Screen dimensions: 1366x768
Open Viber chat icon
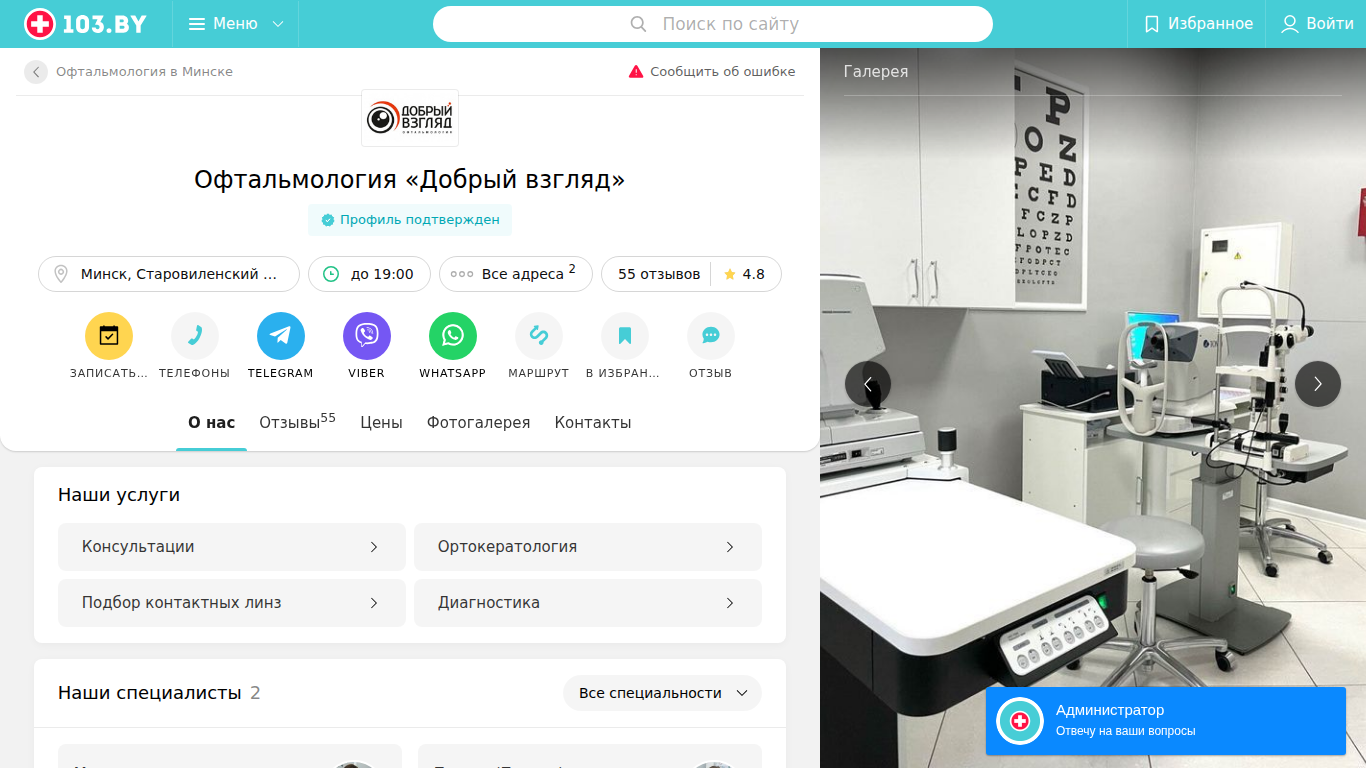[x=367, y=336]
